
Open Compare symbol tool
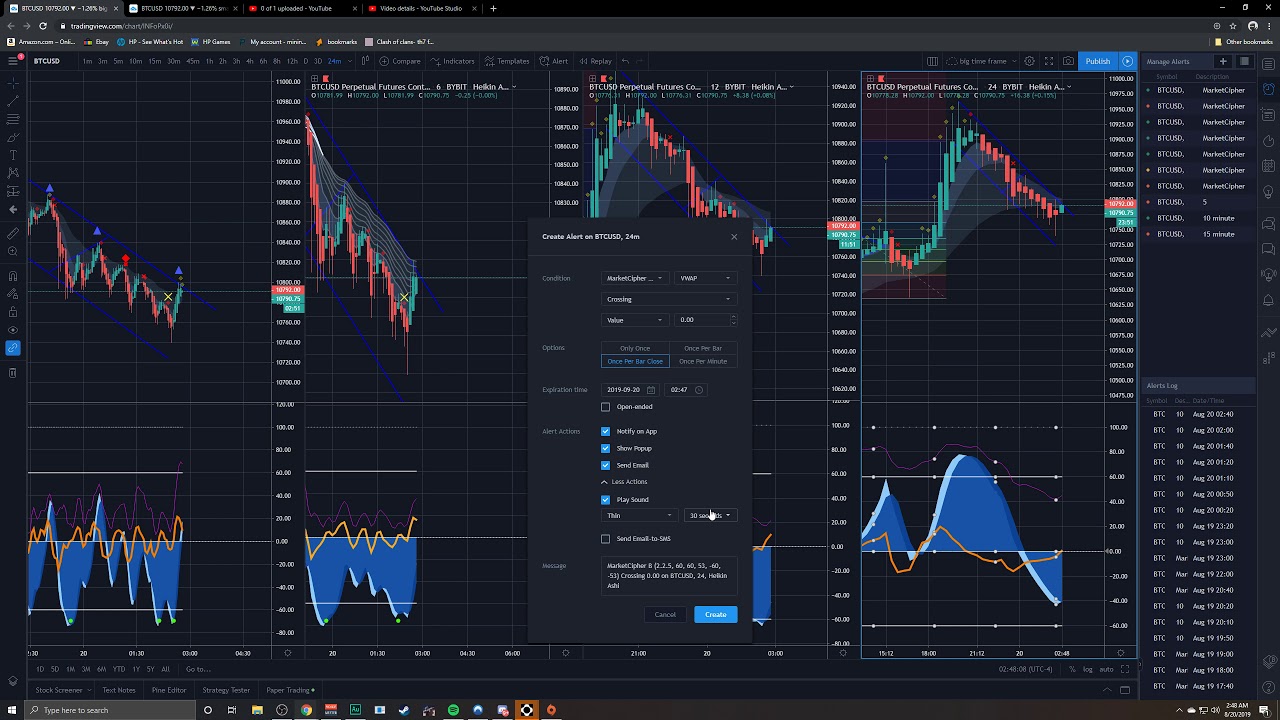[400, 61]
